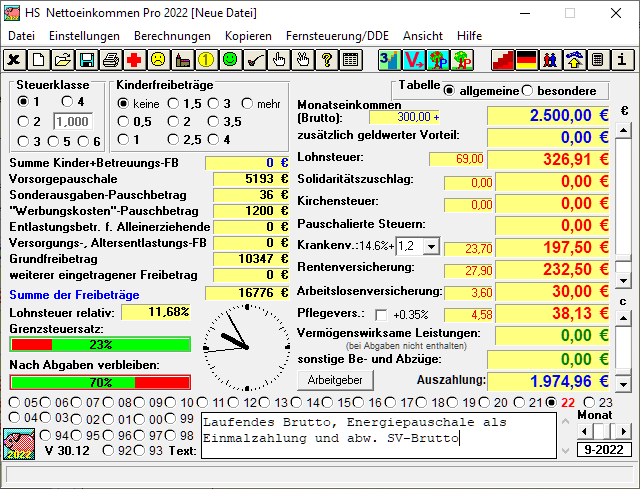Click the Arbeitgeber button

click(335, 381)
